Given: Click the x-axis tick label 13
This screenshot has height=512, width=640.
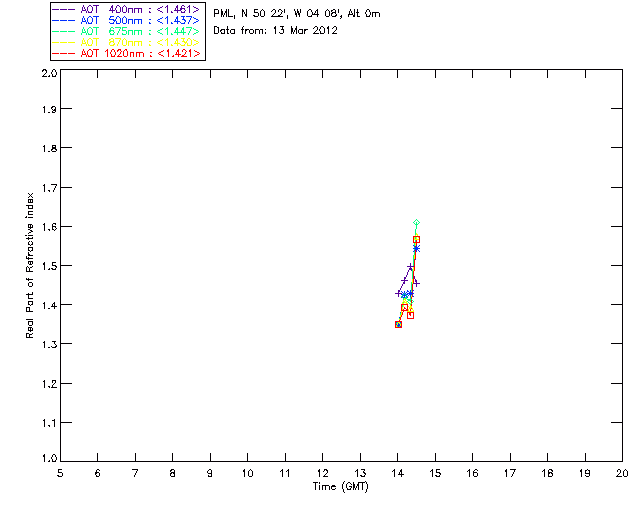Looking at the screenshot, I should click(x=360, y=473).
